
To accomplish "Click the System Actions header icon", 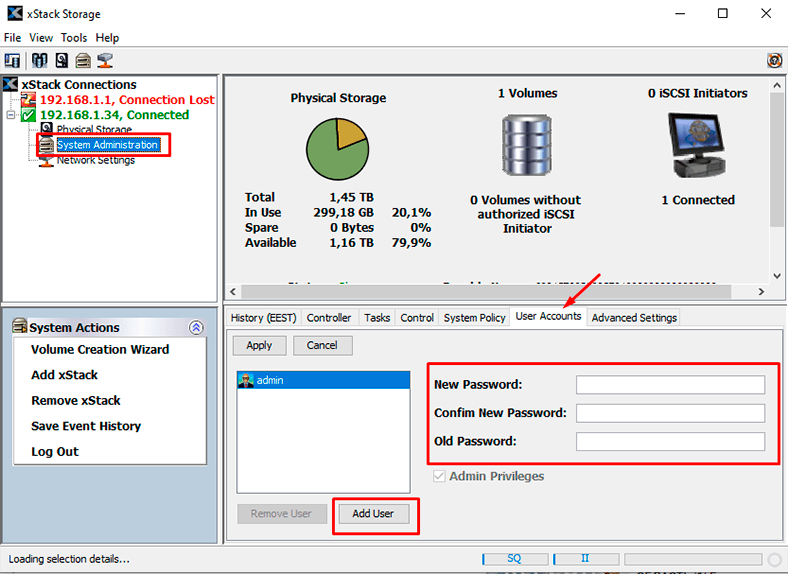I will point(20,326).
